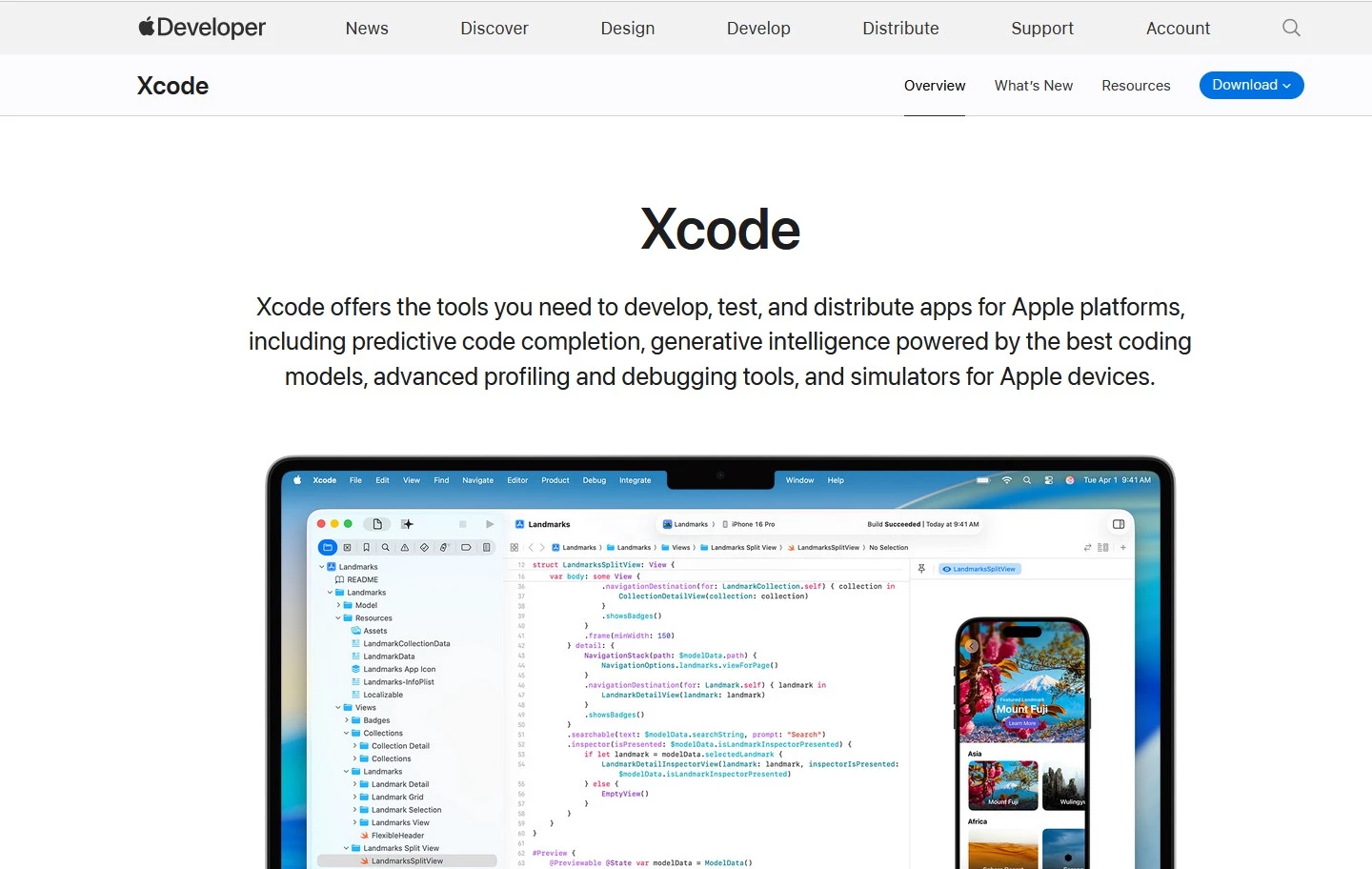Expand the Model folder in the navigator
Viewport: 1372px width, 869px height.
coord(338,605)
